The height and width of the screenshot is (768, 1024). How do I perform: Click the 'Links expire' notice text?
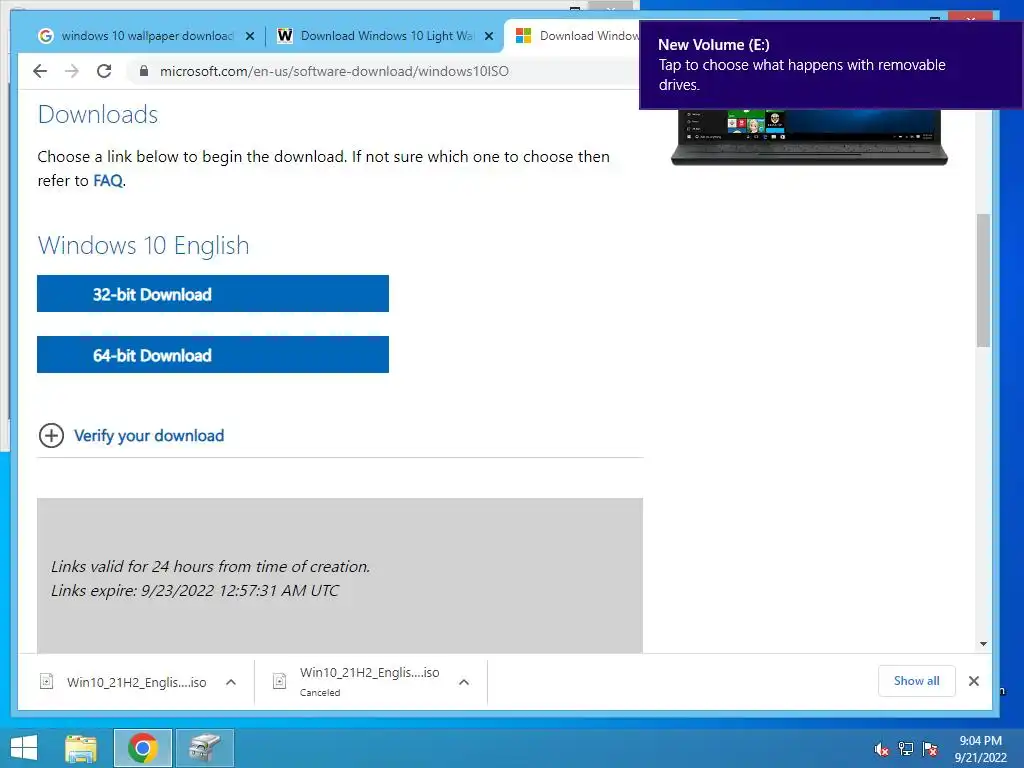point(195,590)
